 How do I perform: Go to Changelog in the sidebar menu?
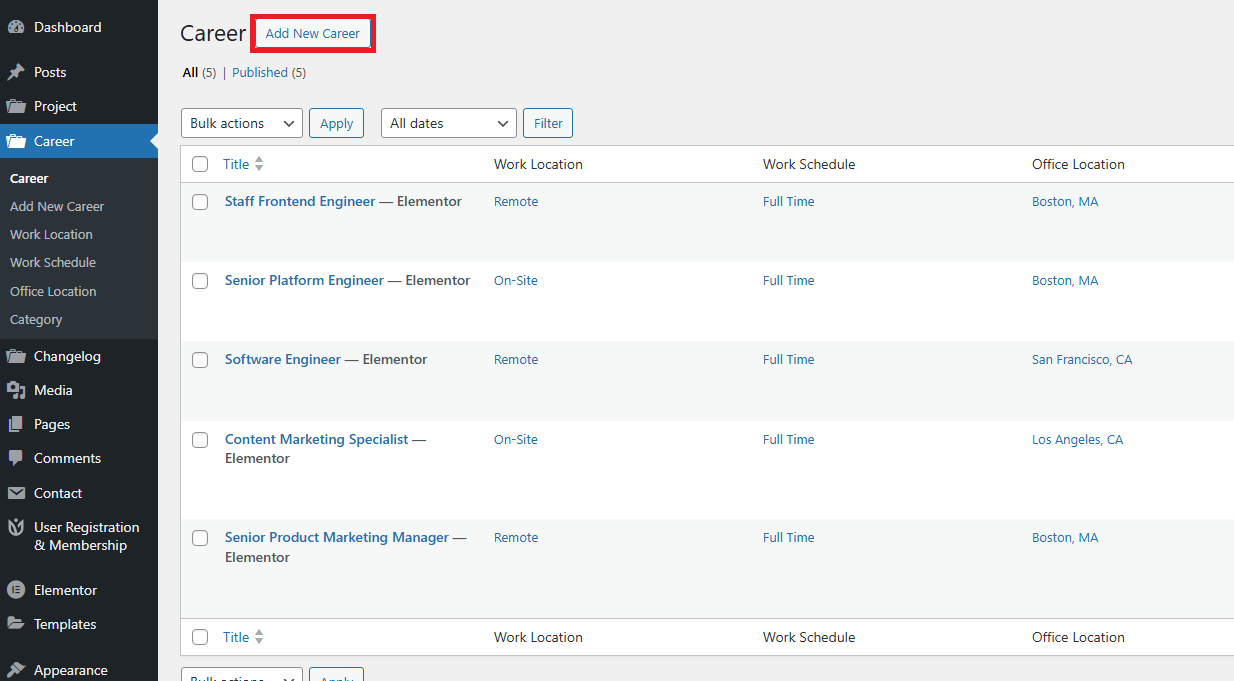[x=67, y=356]
